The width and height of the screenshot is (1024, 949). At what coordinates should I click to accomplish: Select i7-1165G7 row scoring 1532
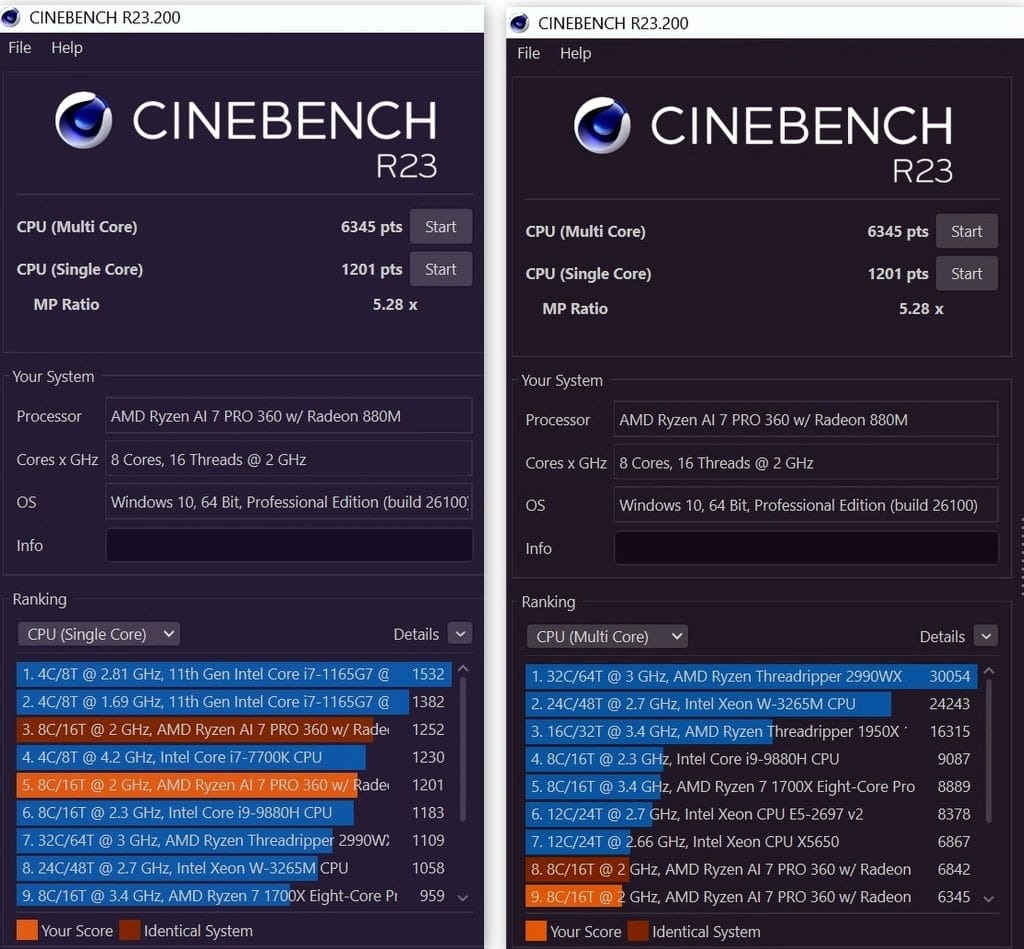(234, 674)
